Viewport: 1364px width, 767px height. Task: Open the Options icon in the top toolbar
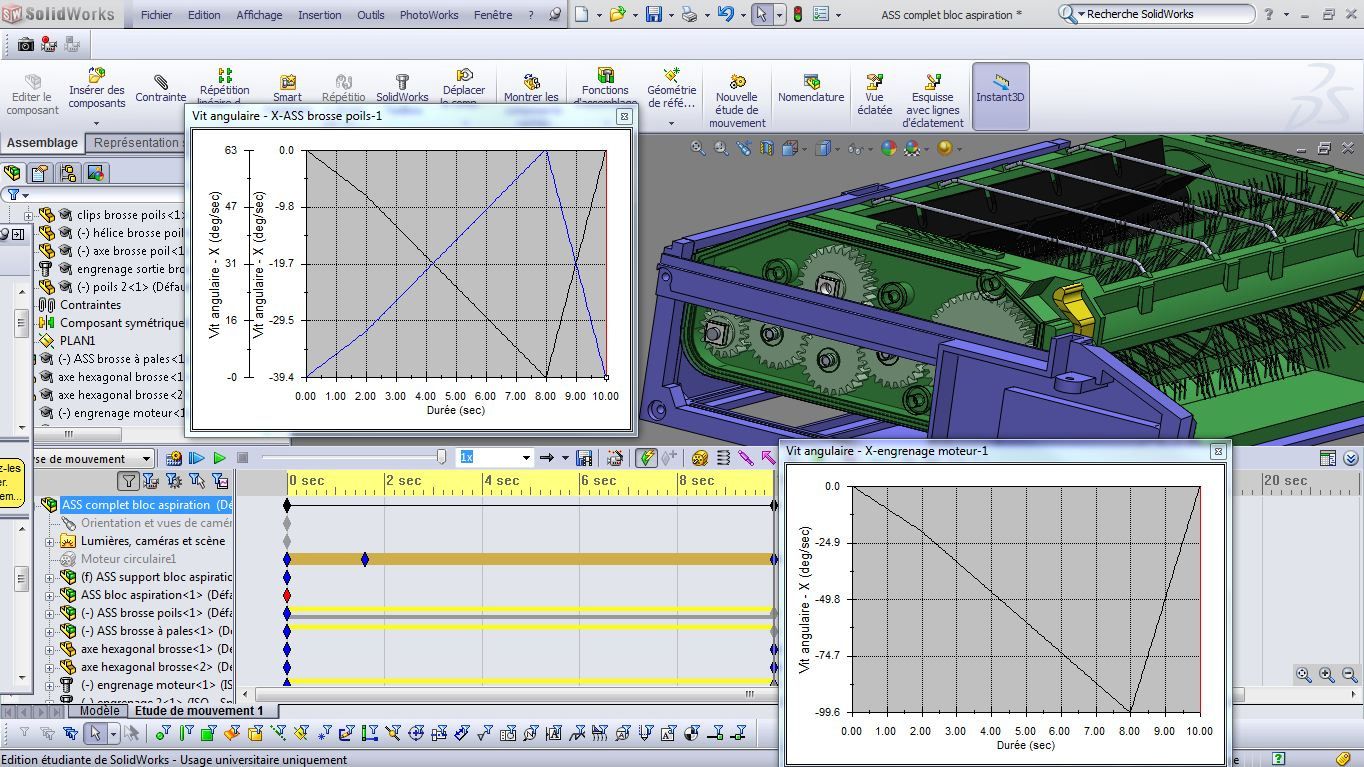[820, 14]
